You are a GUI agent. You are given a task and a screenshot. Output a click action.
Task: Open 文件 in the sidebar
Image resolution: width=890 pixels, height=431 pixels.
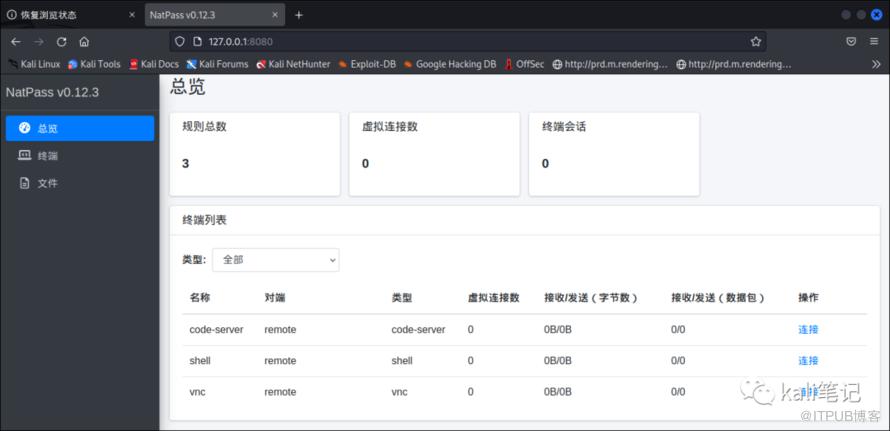[48, 184]
